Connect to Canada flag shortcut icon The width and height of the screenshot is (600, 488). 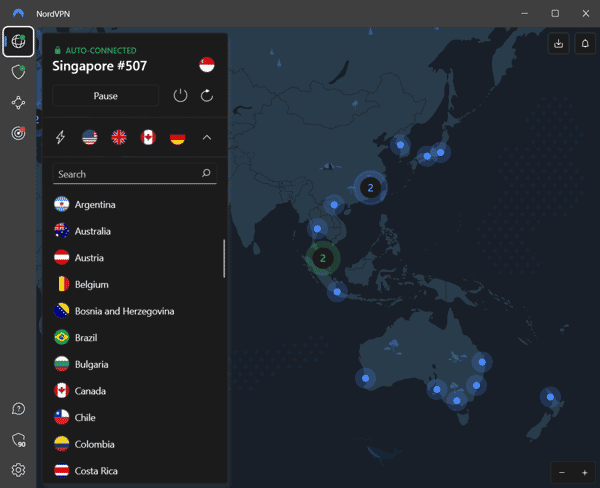point(148,137)
